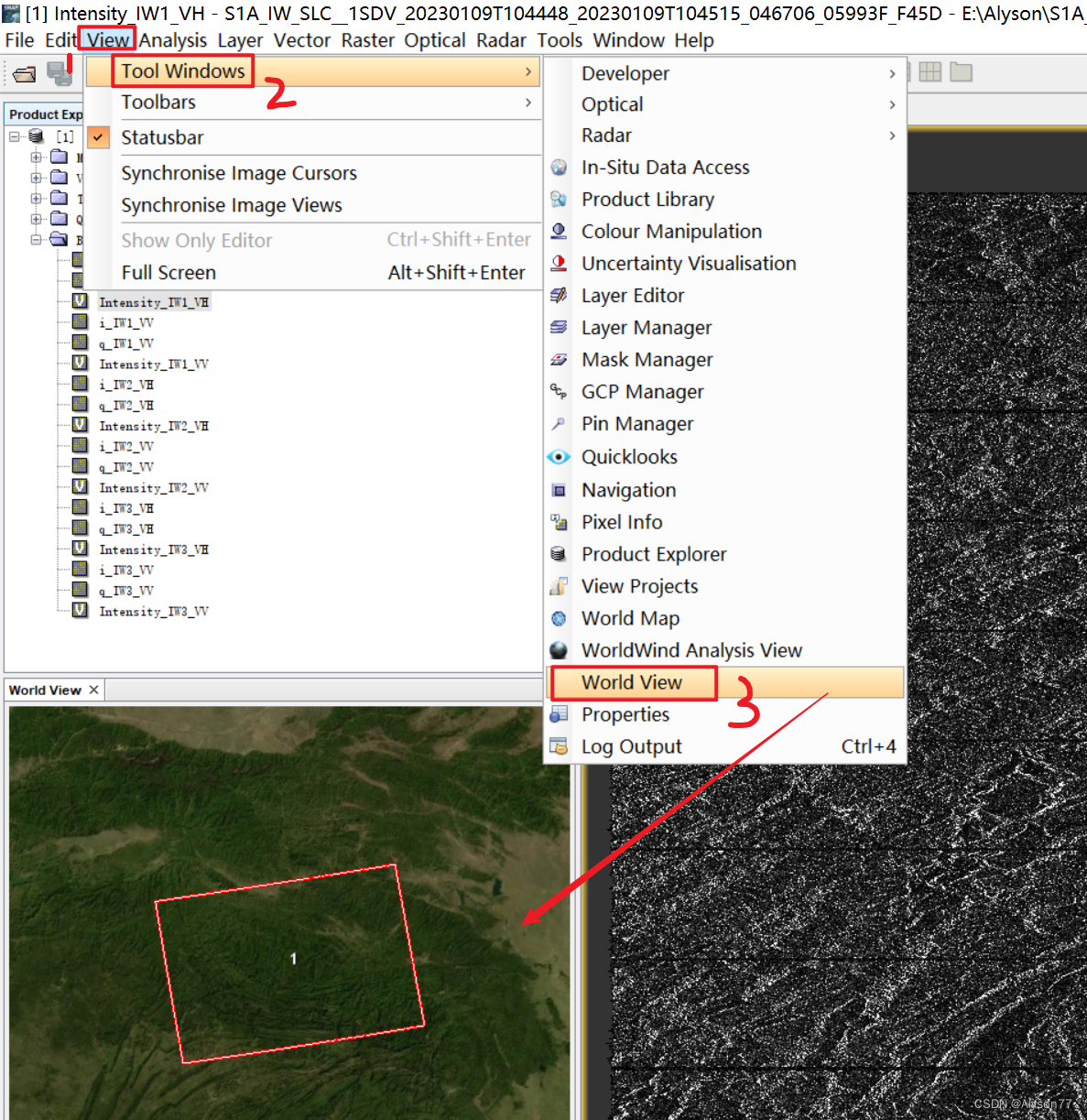Open GCP Manager via its icon

coord(559,392)
